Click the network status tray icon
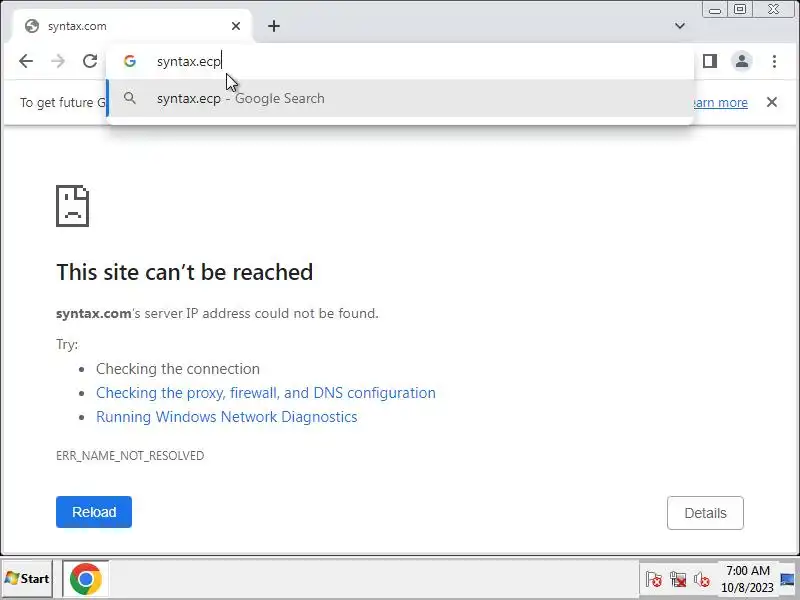This screenshot has height=600, width=800. point(678,580)
